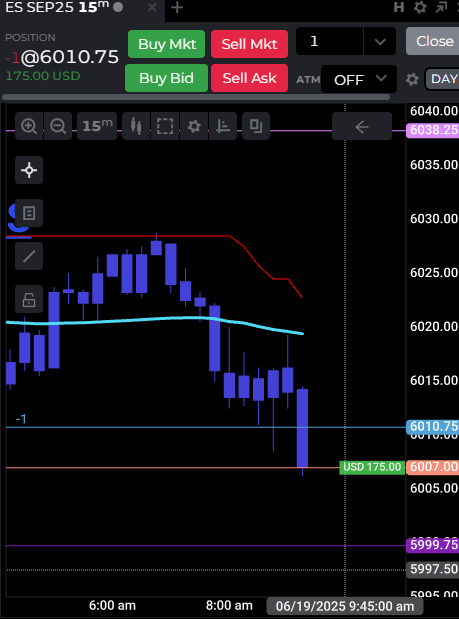Click the Close position button

point(433,41)
